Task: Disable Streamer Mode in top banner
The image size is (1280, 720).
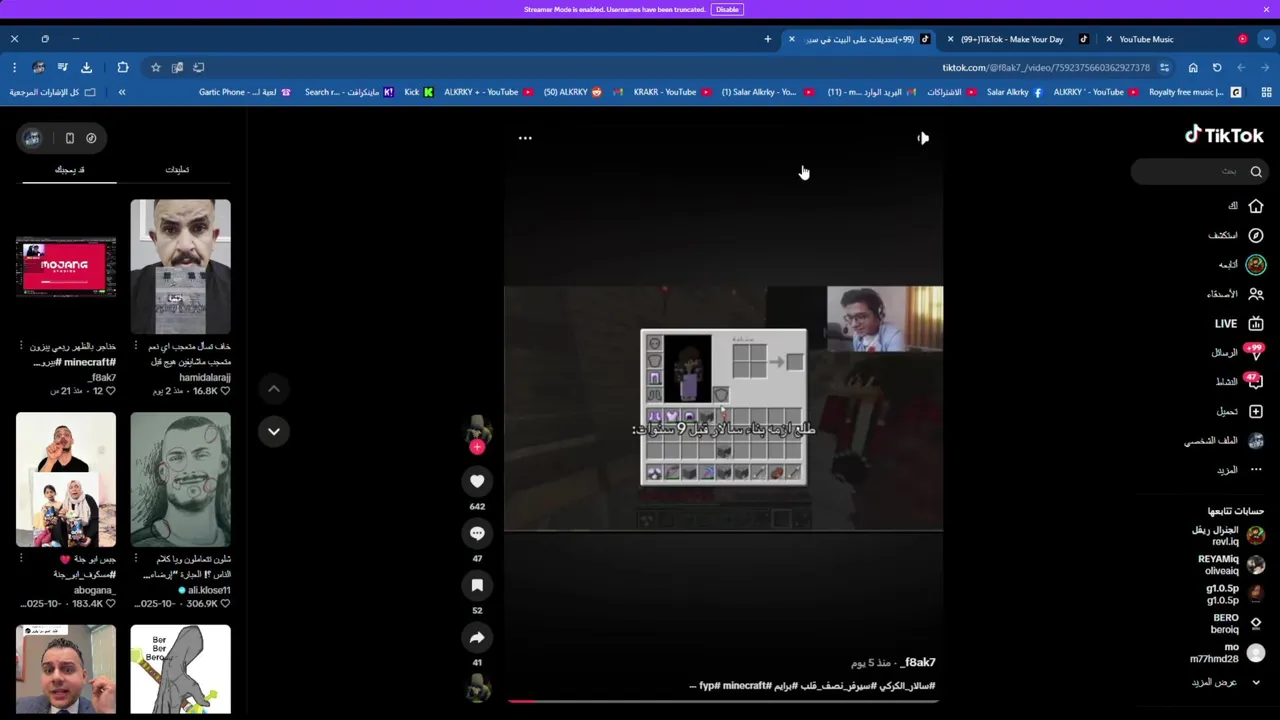Action: point(727,9)
